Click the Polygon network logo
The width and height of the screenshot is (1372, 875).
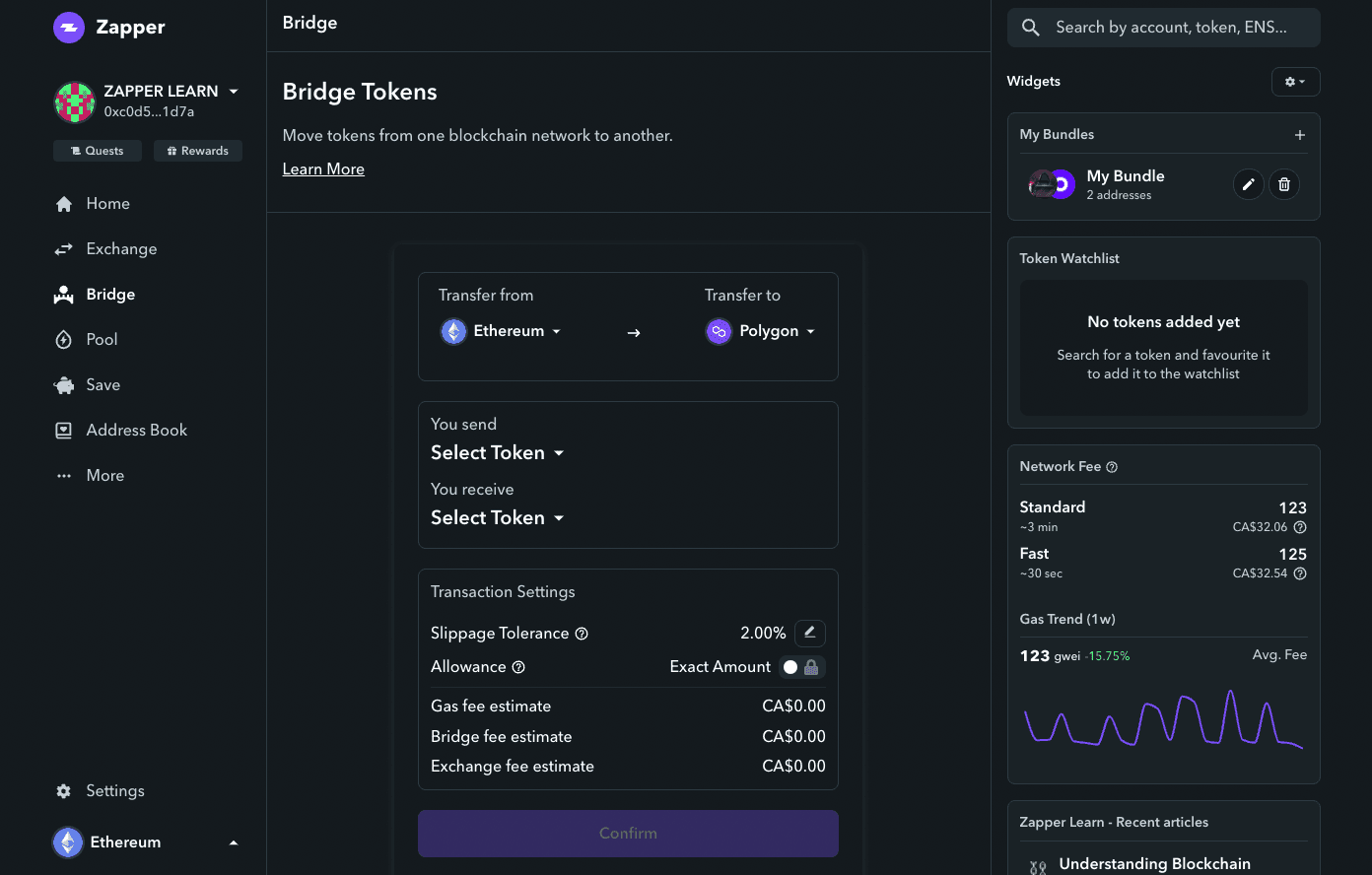719,331
